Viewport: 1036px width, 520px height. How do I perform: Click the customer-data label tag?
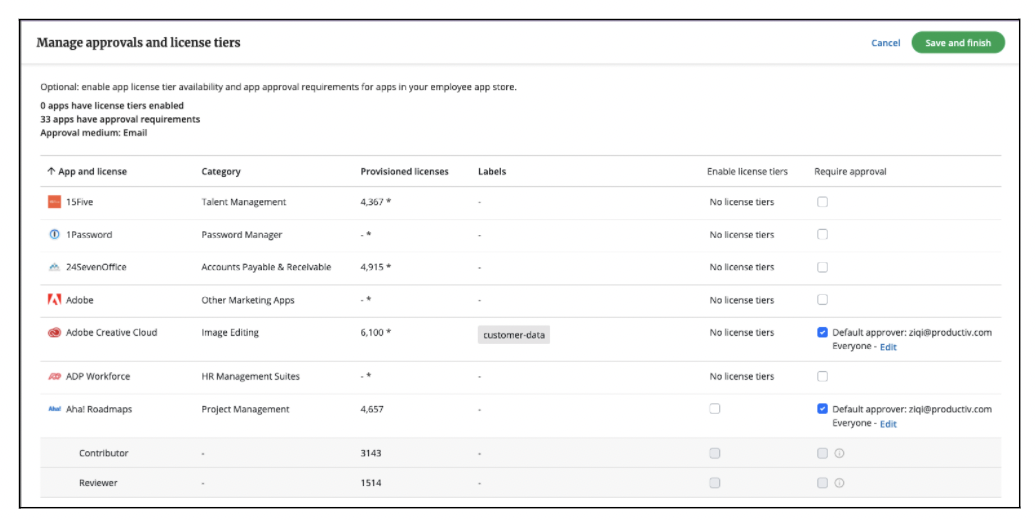point(514,335)
